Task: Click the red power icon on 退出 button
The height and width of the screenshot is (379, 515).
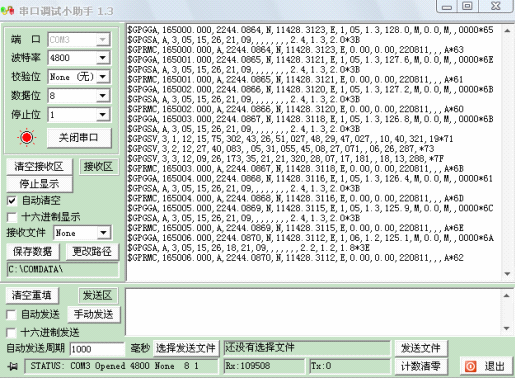Action: [470, 366]
